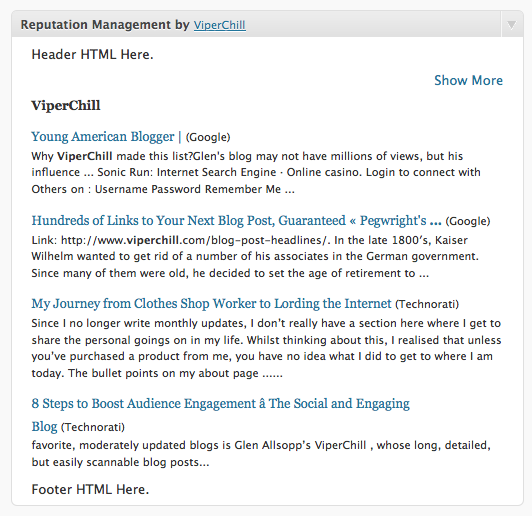Viewport: 532px width, 516px height.
Task: Click the (Technorati) label after the Blog link
Action: click(x=93, y=427)
